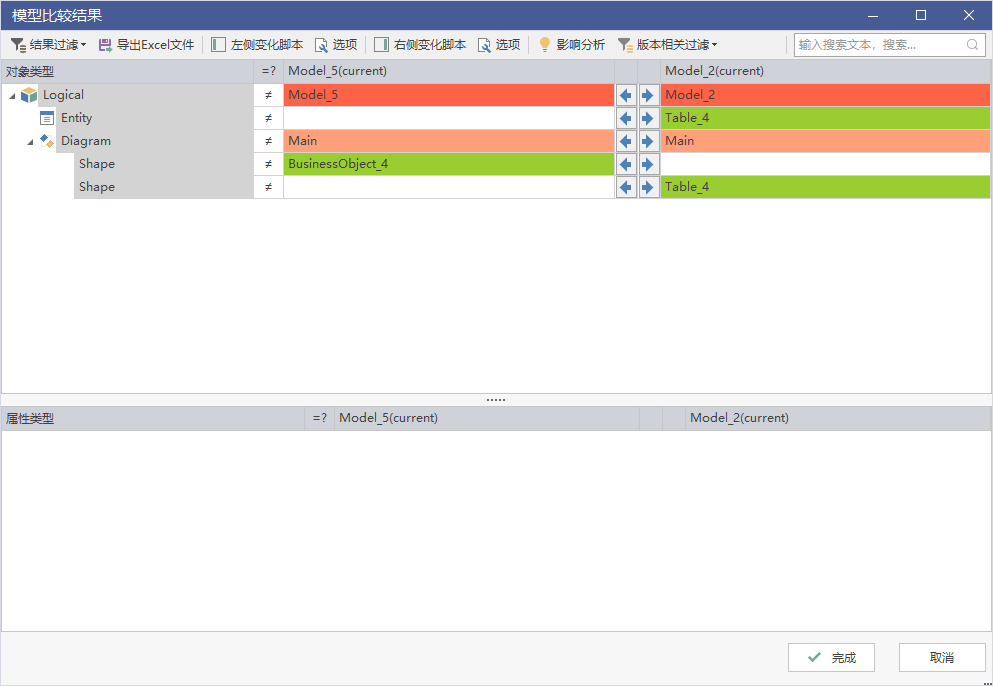
Task: Select the red Model_5 cell
Action: pyautogui.click(x=449, y=96)
